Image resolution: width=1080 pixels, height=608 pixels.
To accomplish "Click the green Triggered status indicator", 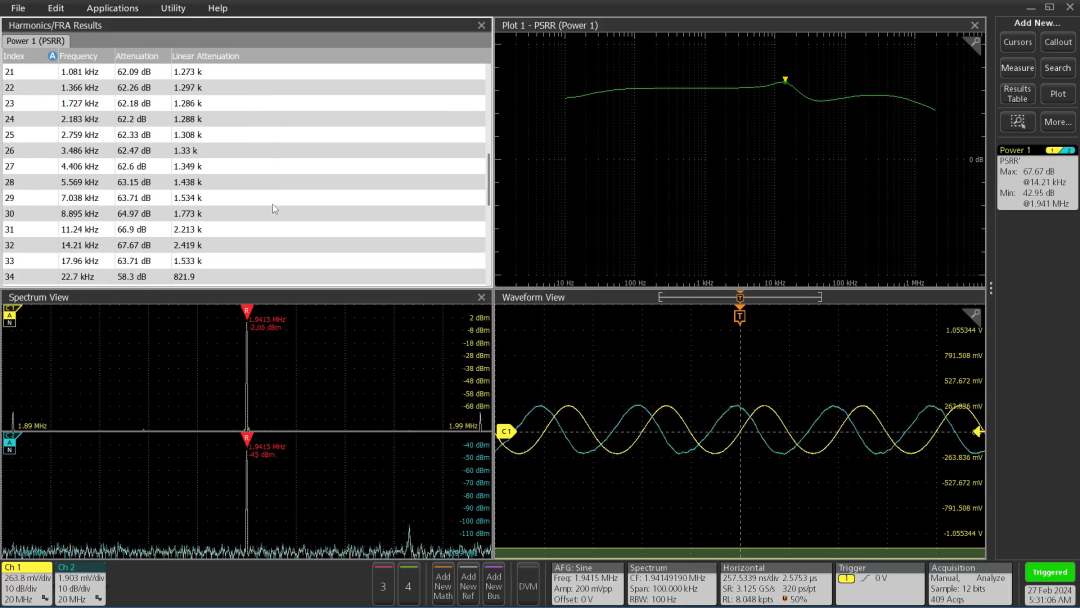I will click(x=1049, y=572).
